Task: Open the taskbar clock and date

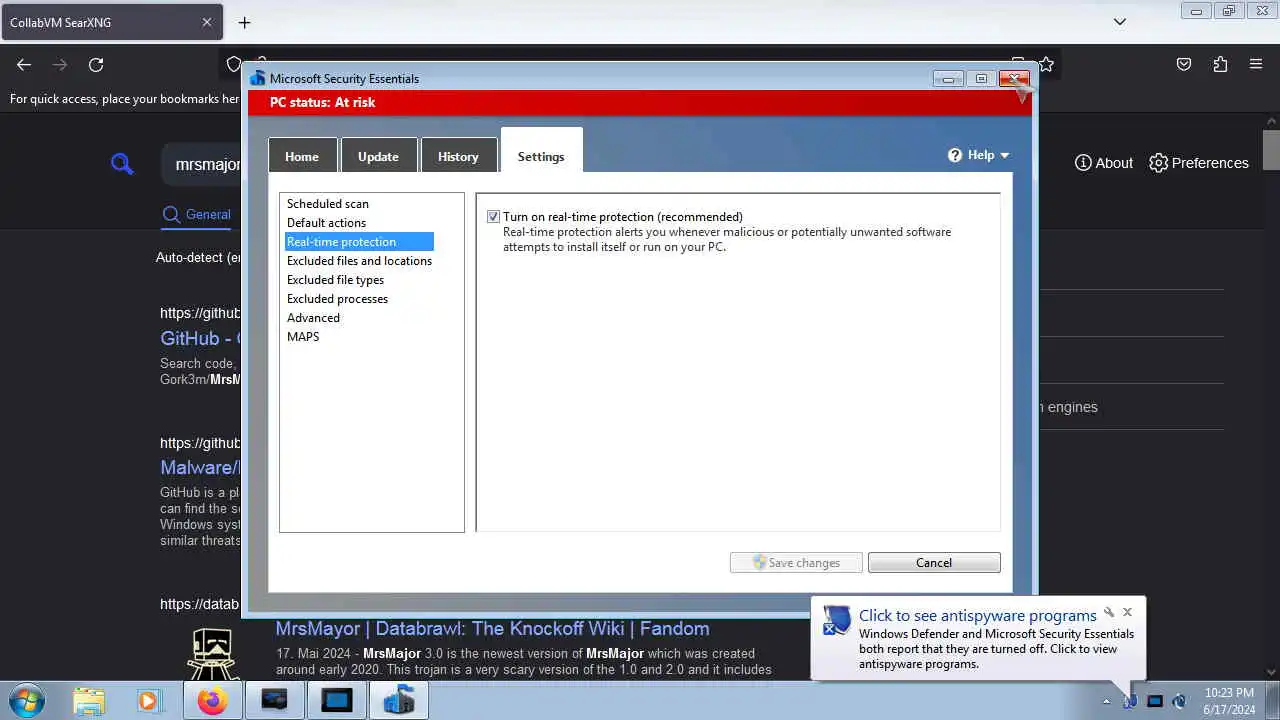Action: click(x=1229, y=701)
